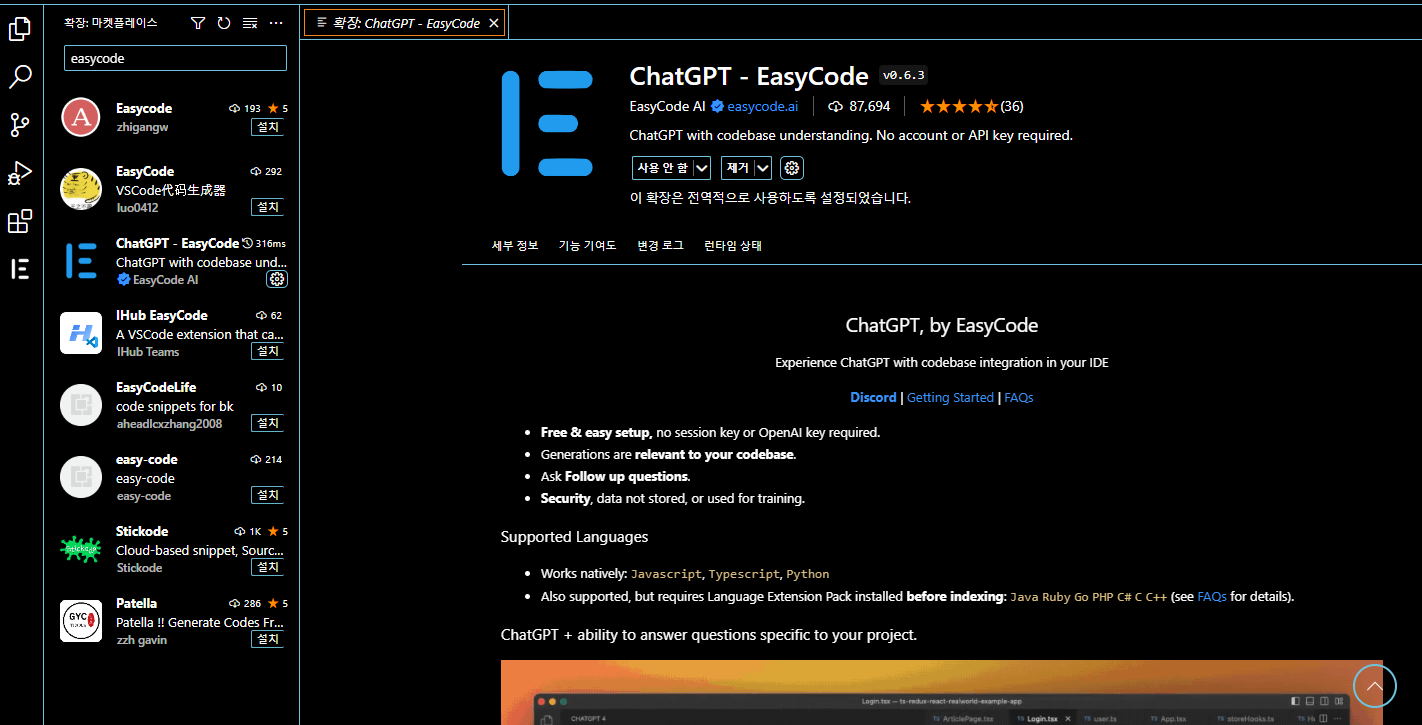Image resolution: width=1422 pixels, height=725 pixels.
Task: Click the ChatGPT, by EasyCode heading
Action: coord(942,325)
